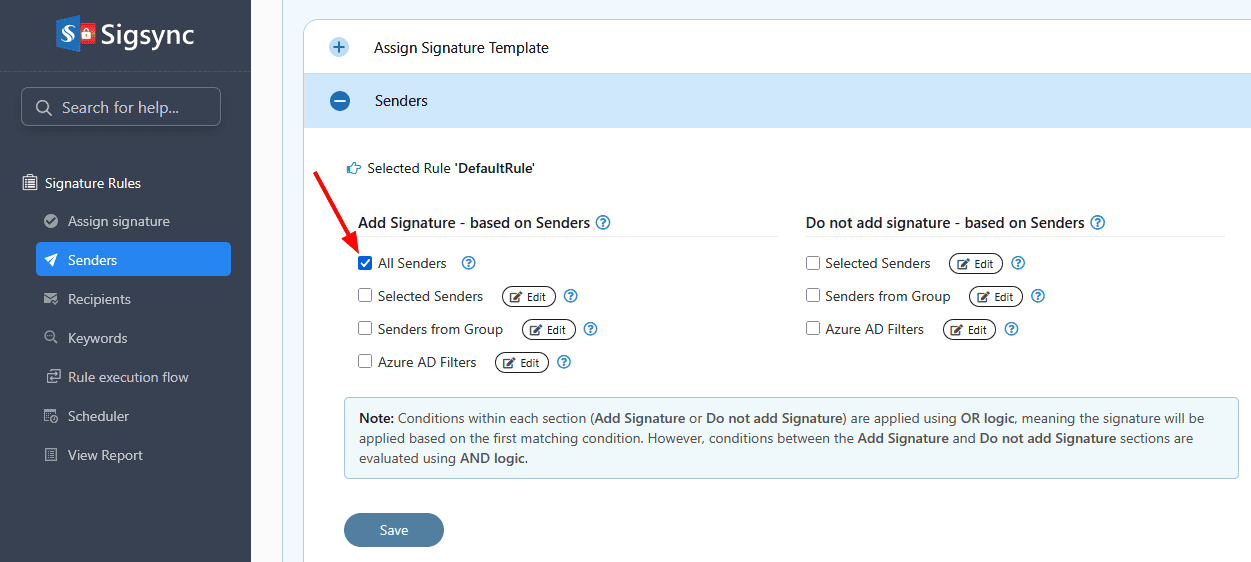Collapse the Senders section
Image resolution: width=1251 pixels, height=562 pixels.
340,101
